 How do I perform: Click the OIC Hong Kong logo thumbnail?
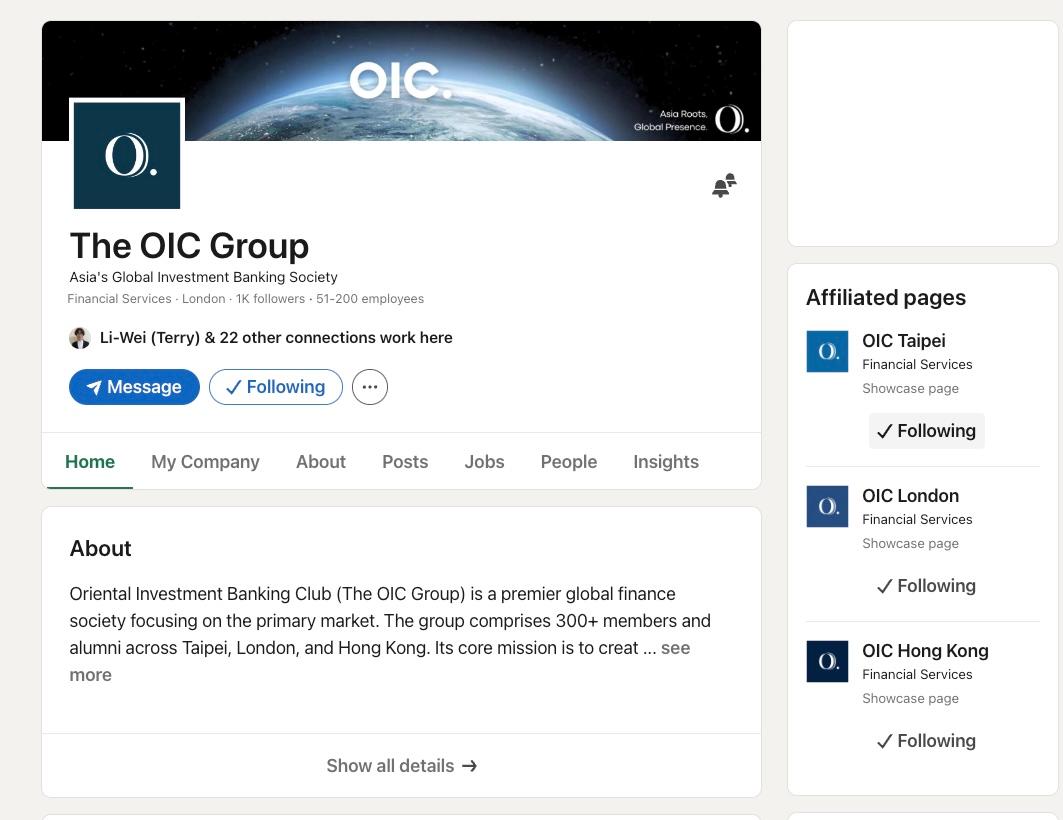[x=827, y=661]
